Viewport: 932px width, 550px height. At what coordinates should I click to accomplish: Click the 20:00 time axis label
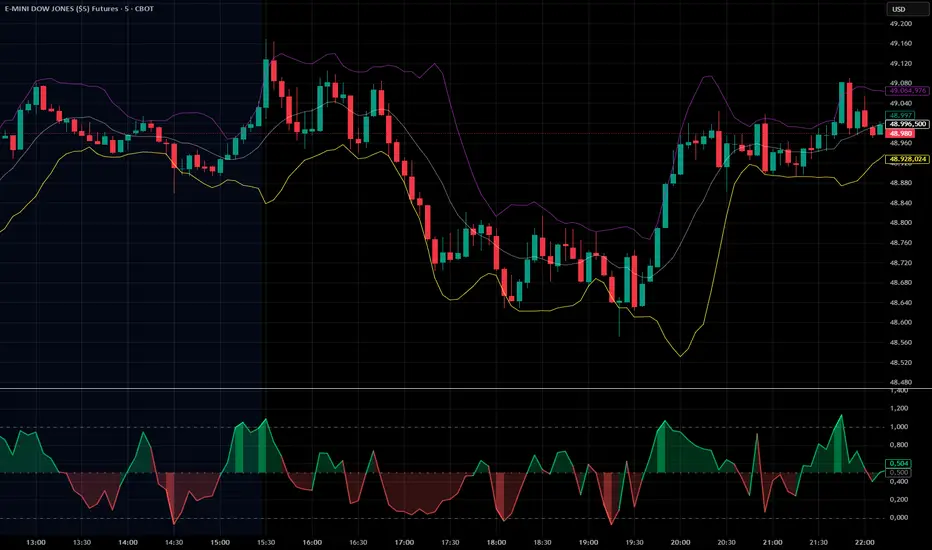click(680, 542)
